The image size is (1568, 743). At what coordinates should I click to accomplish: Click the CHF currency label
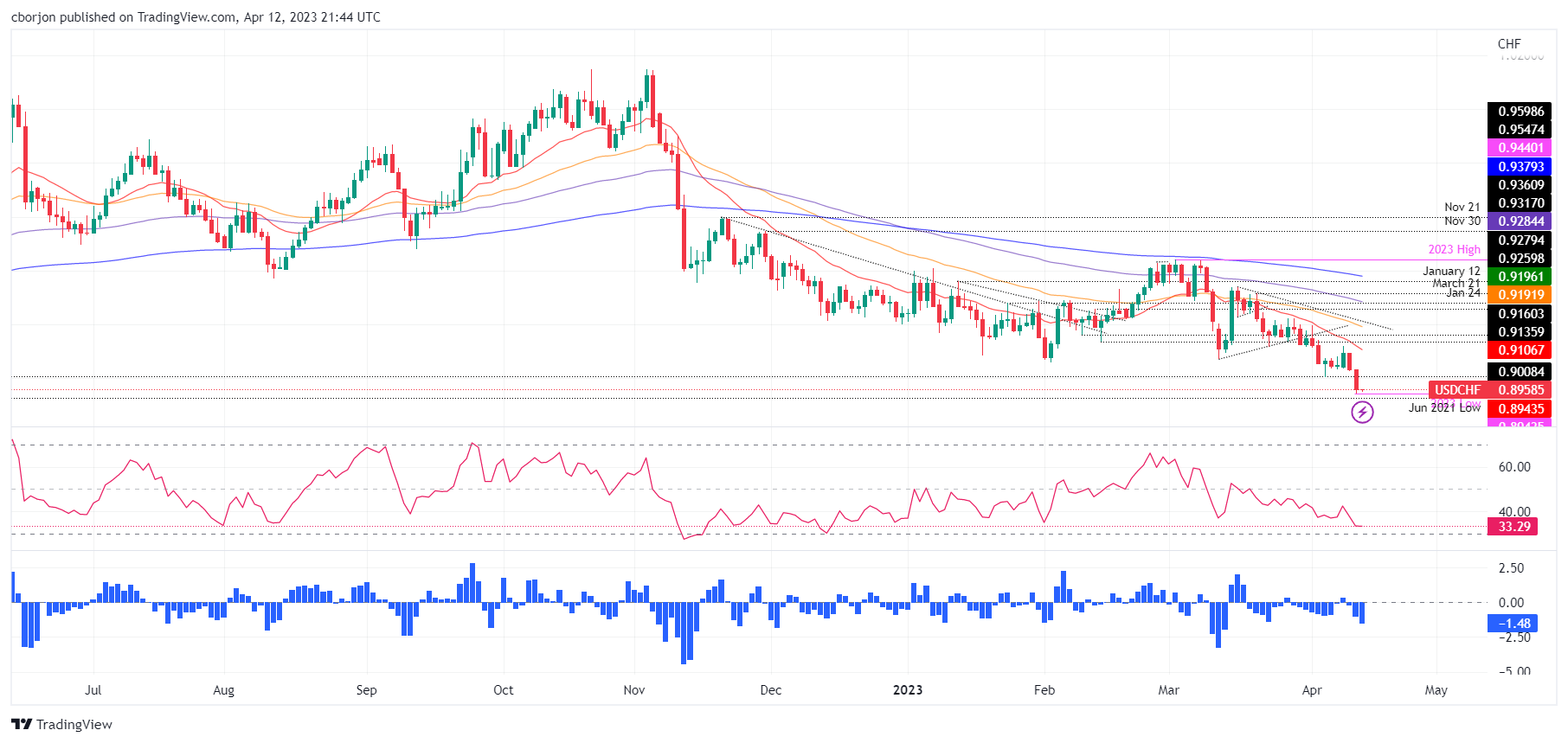[x=1509, y=44]
